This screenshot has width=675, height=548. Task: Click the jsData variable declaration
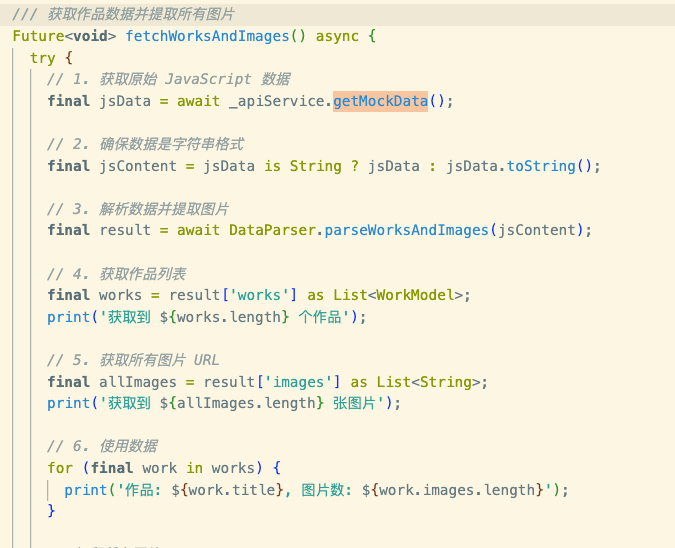(x=125, y=101)
